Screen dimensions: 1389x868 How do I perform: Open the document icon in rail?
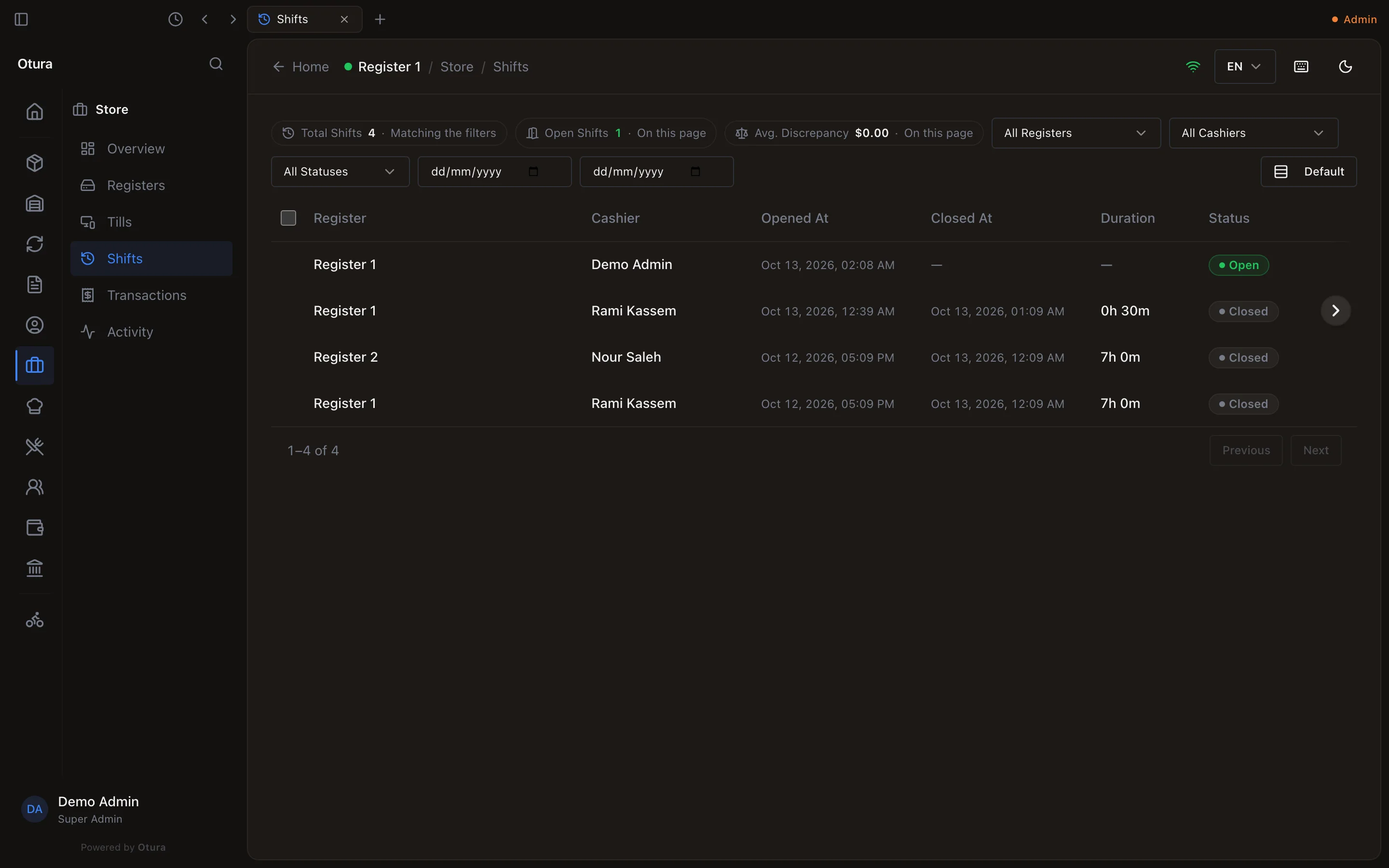coord(34,285)
